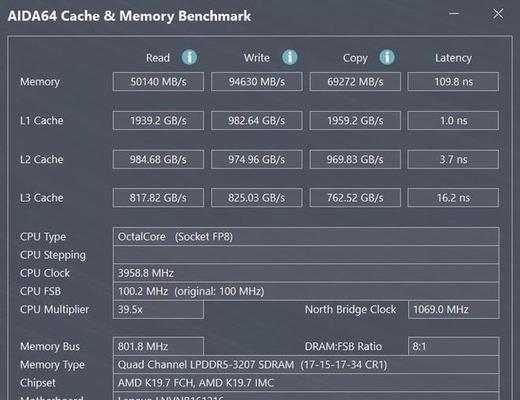520x400 pixels.
Task: Select the CPU Clock 3958.8 MHz field
Action: pos(306,273)
